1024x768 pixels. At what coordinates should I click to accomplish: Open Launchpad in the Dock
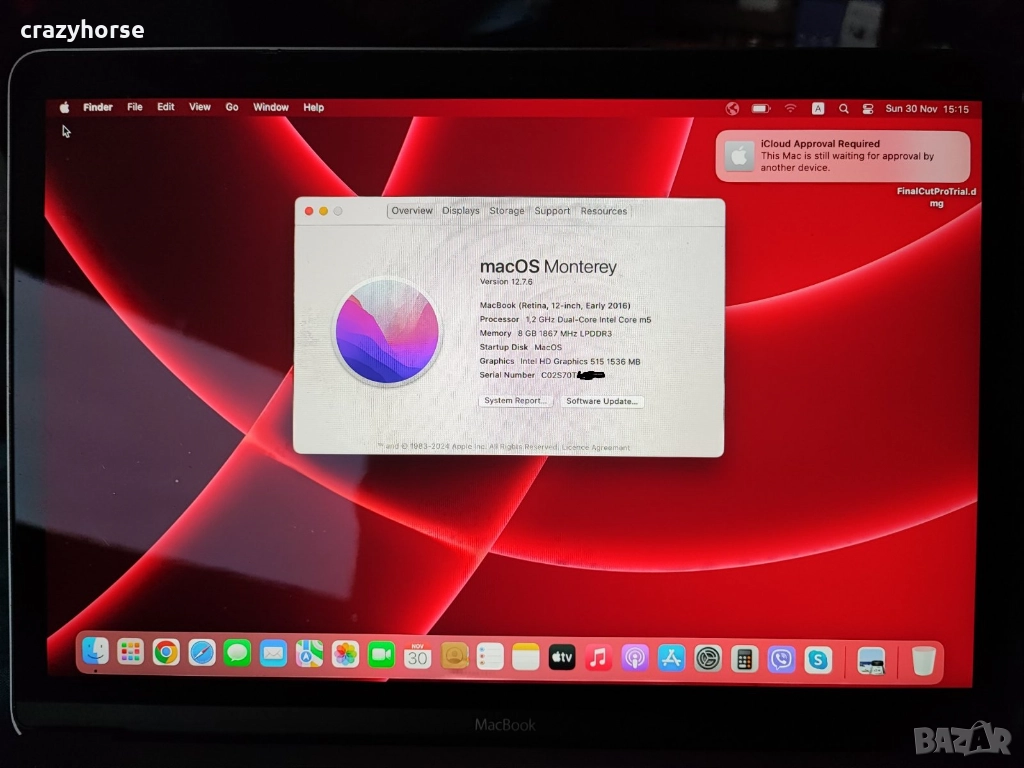(131, 652)
